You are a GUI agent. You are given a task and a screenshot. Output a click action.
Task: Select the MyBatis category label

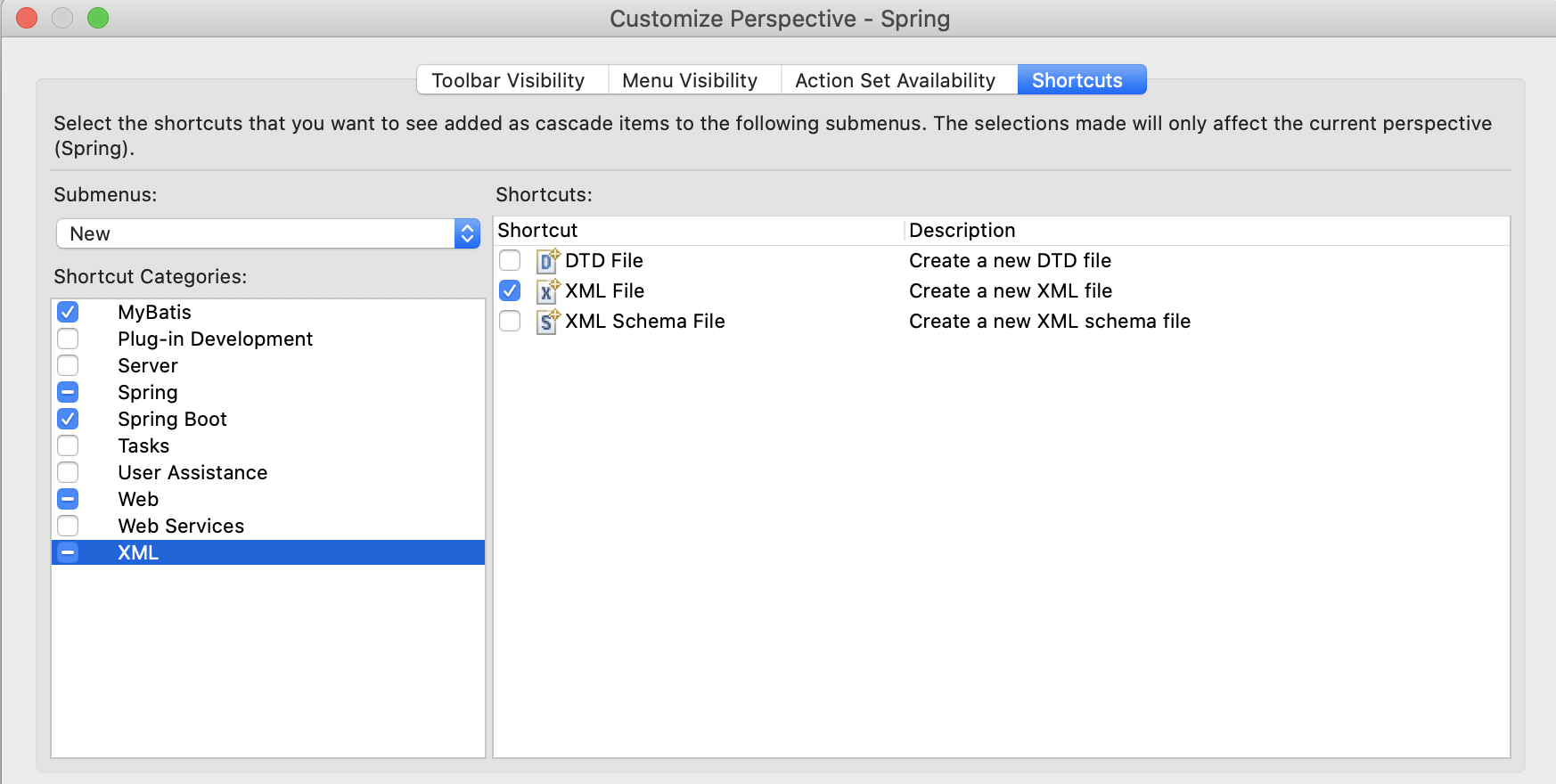(x=155, y=312)
